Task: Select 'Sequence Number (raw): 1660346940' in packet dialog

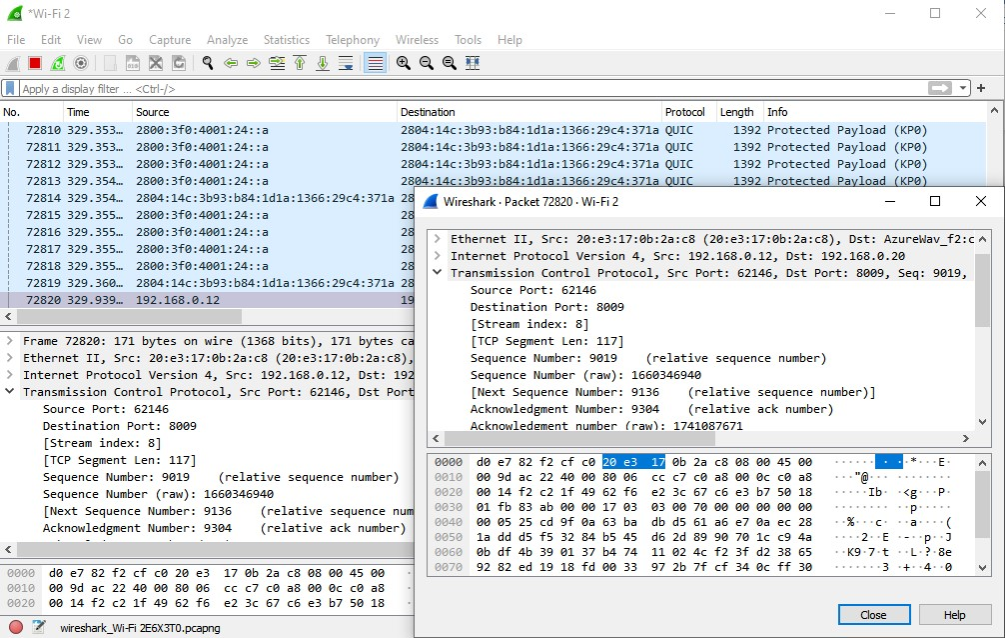Action: (585, 375)
